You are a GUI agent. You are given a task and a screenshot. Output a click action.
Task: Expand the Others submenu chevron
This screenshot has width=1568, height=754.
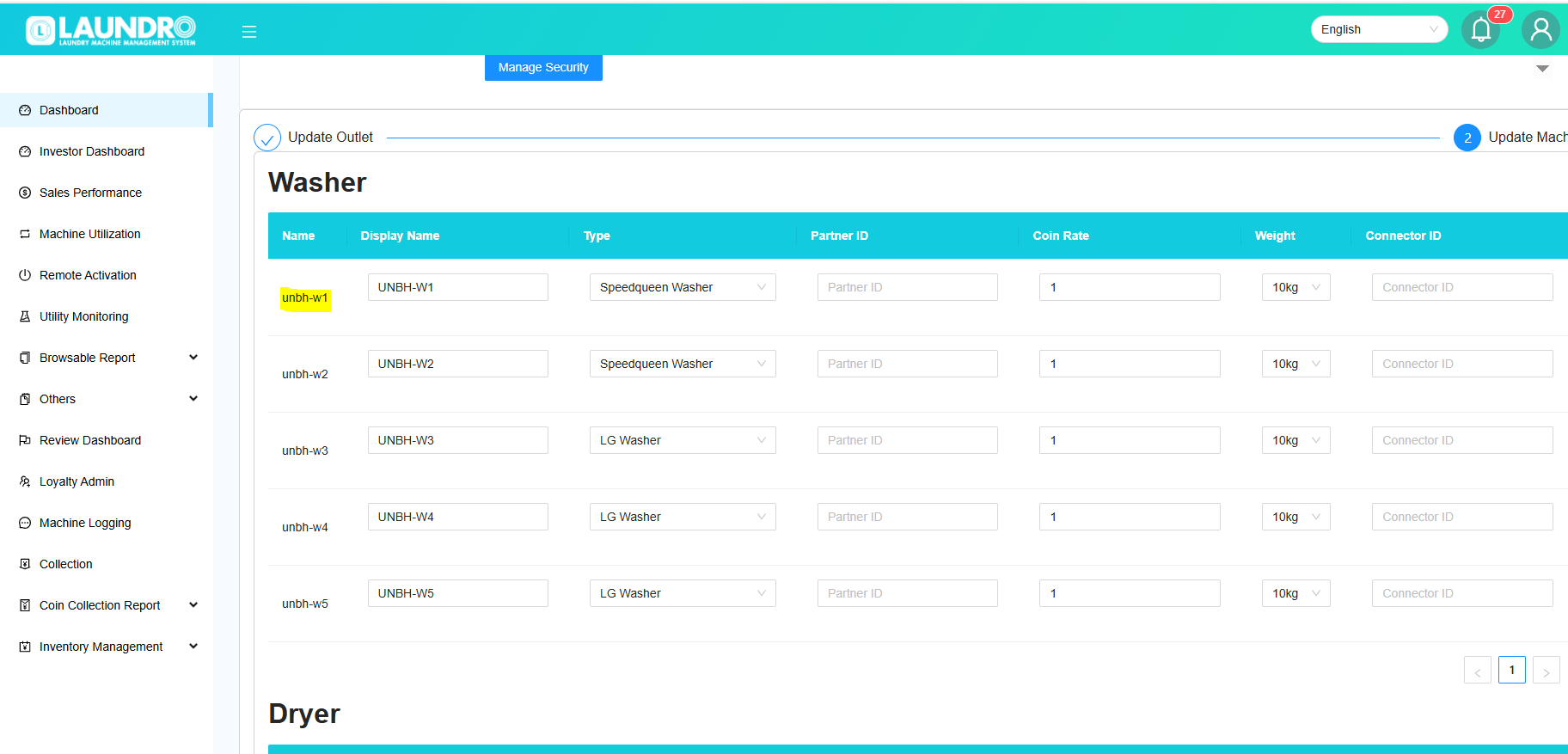coord(193,399)
